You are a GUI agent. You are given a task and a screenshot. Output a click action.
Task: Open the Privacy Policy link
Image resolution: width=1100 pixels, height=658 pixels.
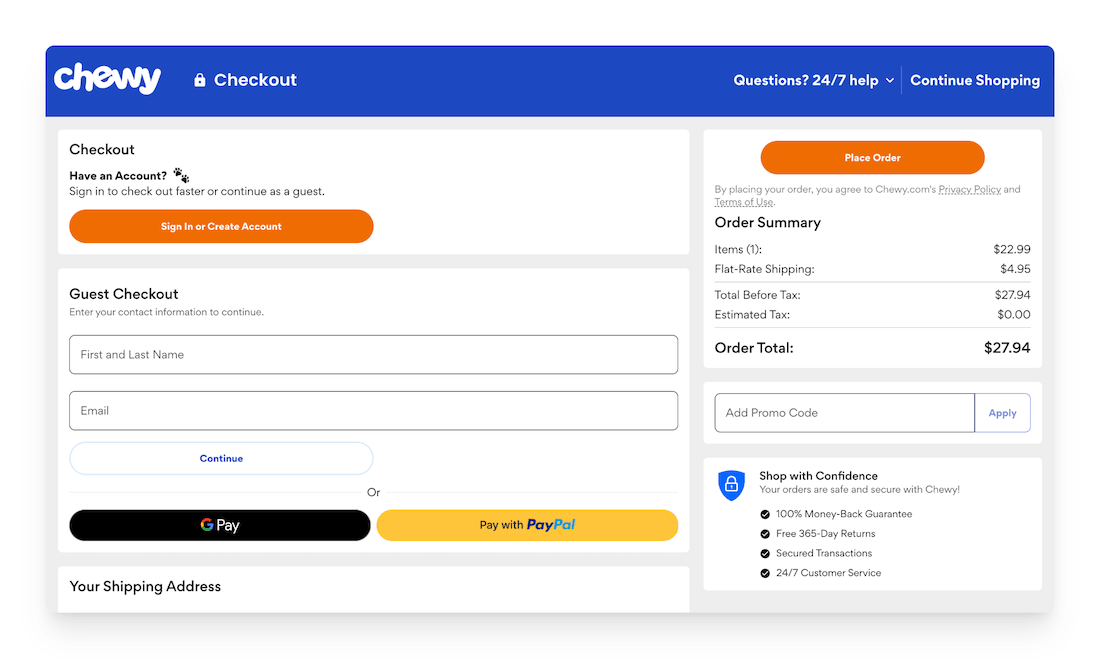tap(969, 189)
